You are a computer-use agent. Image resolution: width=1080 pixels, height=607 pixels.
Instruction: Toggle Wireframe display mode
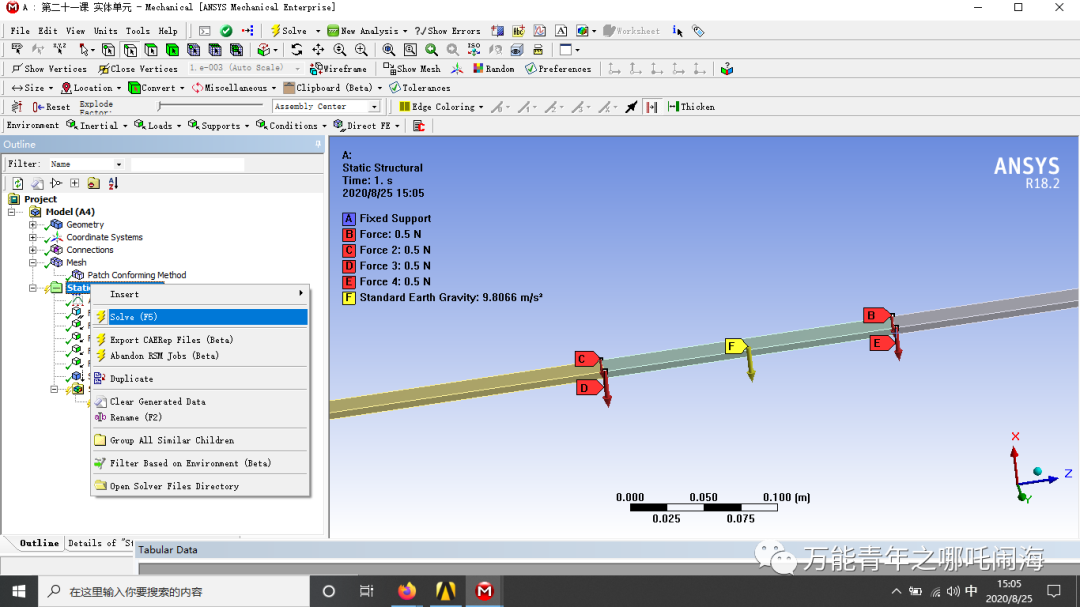click(x=338, y=69)
